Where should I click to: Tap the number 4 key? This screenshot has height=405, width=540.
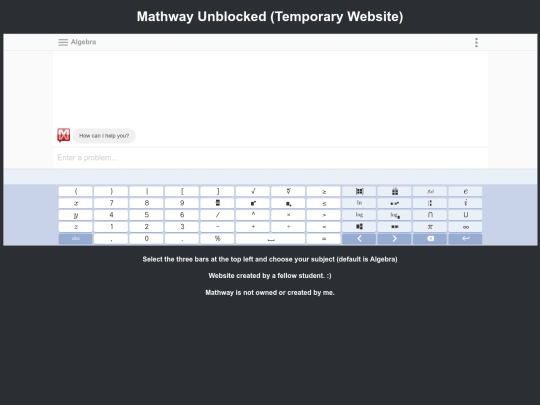click(111, 215)
